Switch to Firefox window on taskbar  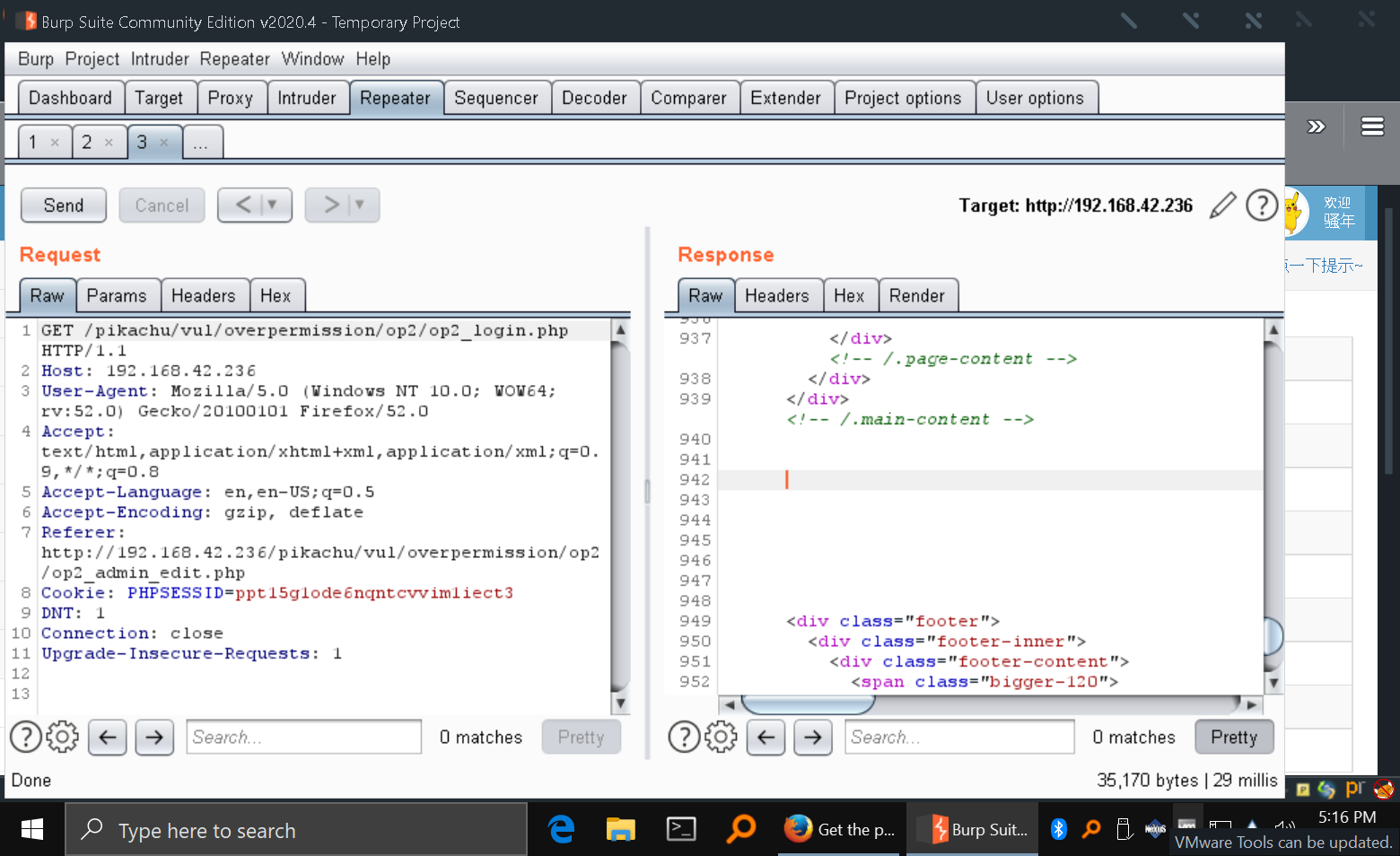840,830
